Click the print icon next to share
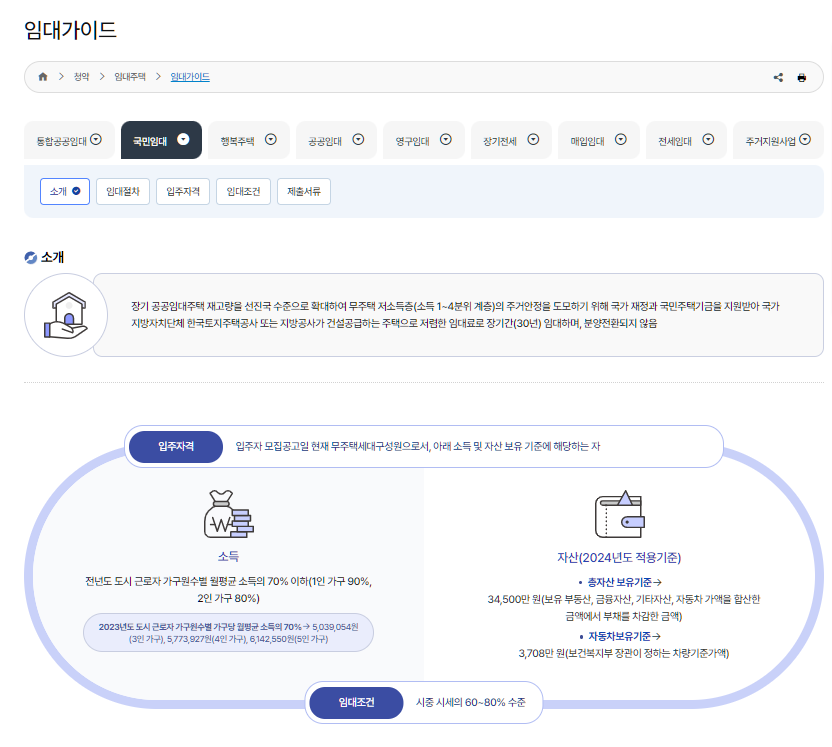 (802, 76)
